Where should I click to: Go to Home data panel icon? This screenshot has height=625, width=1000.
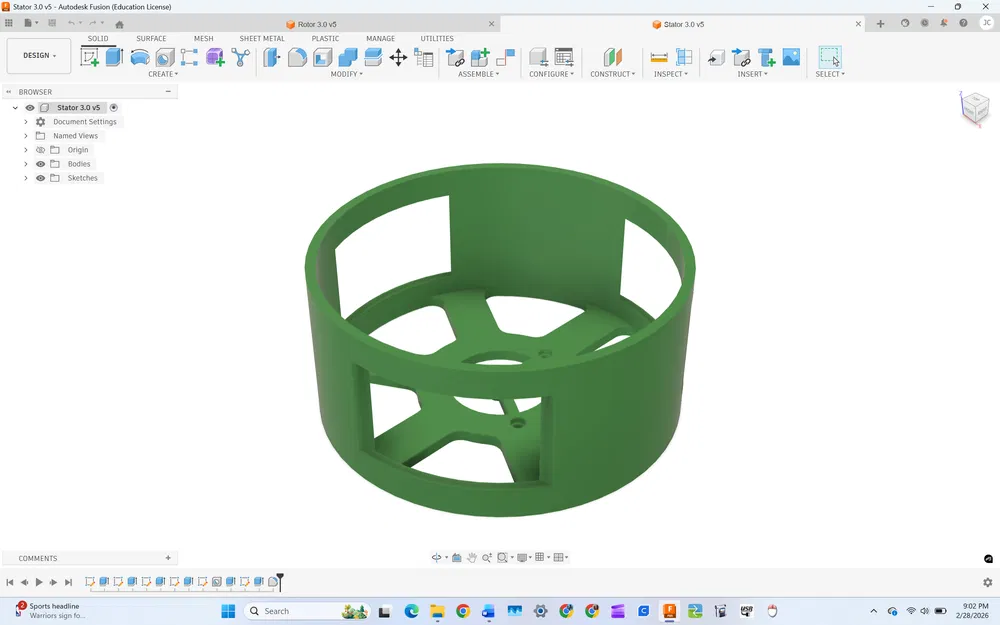click(x=119, y=24)
